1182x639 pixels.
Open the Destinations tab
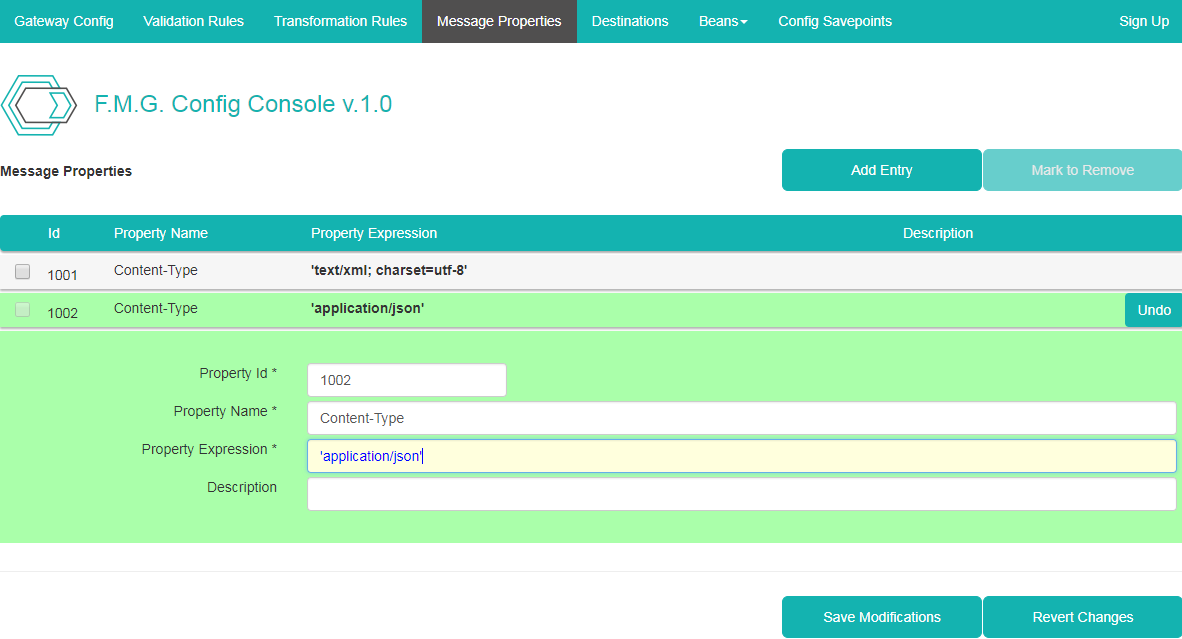pos(630,21)
